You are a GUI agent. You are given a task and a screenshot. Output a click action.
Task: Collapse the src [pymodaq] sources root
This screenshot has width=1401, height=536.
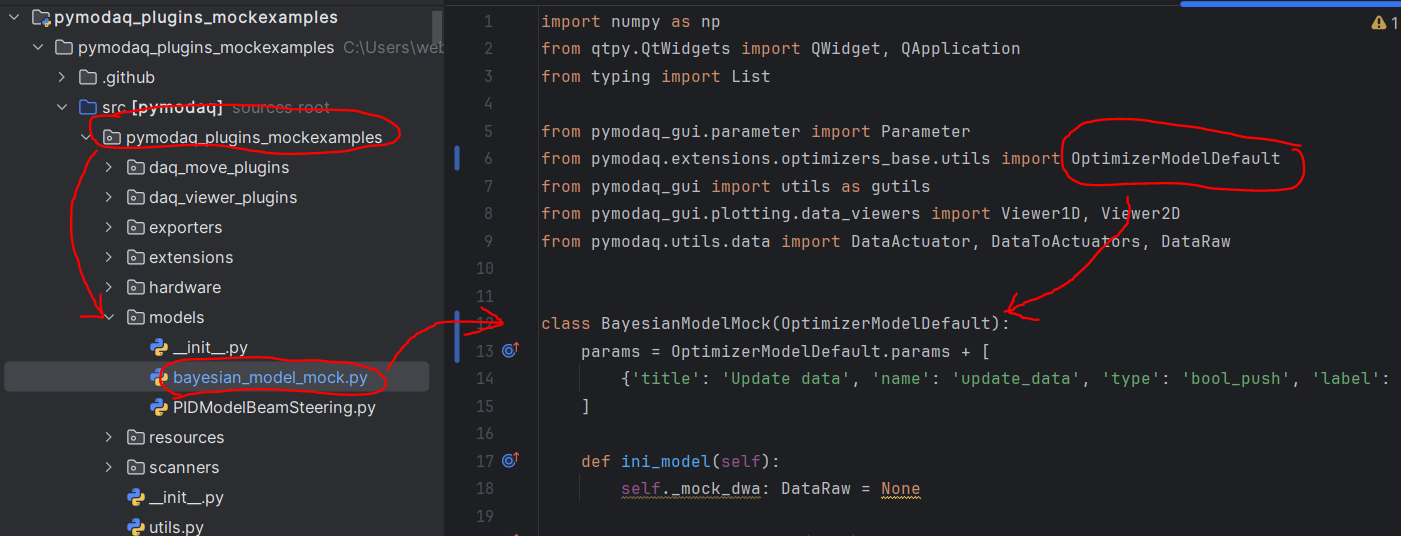[62, 107]
